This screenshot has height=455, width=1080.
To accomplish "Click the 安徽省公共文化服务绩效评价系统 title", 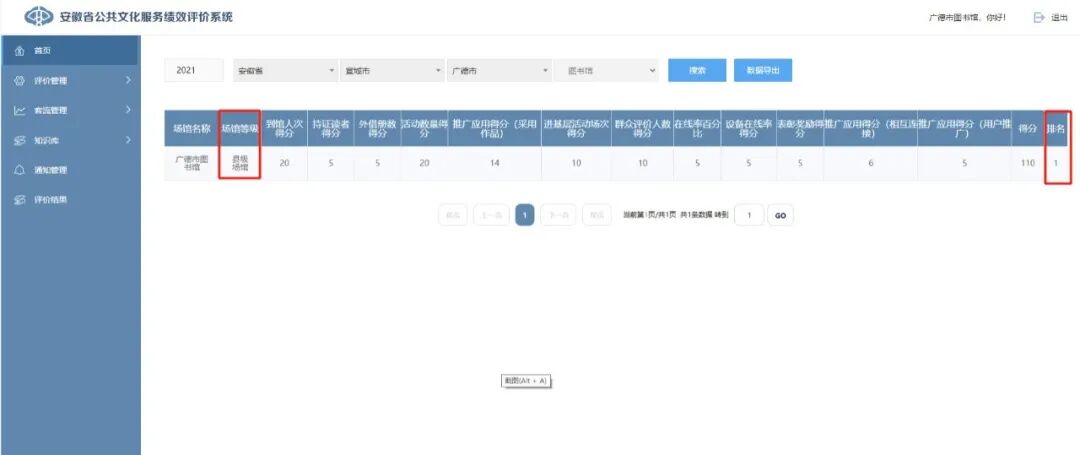I will (147, 17).
